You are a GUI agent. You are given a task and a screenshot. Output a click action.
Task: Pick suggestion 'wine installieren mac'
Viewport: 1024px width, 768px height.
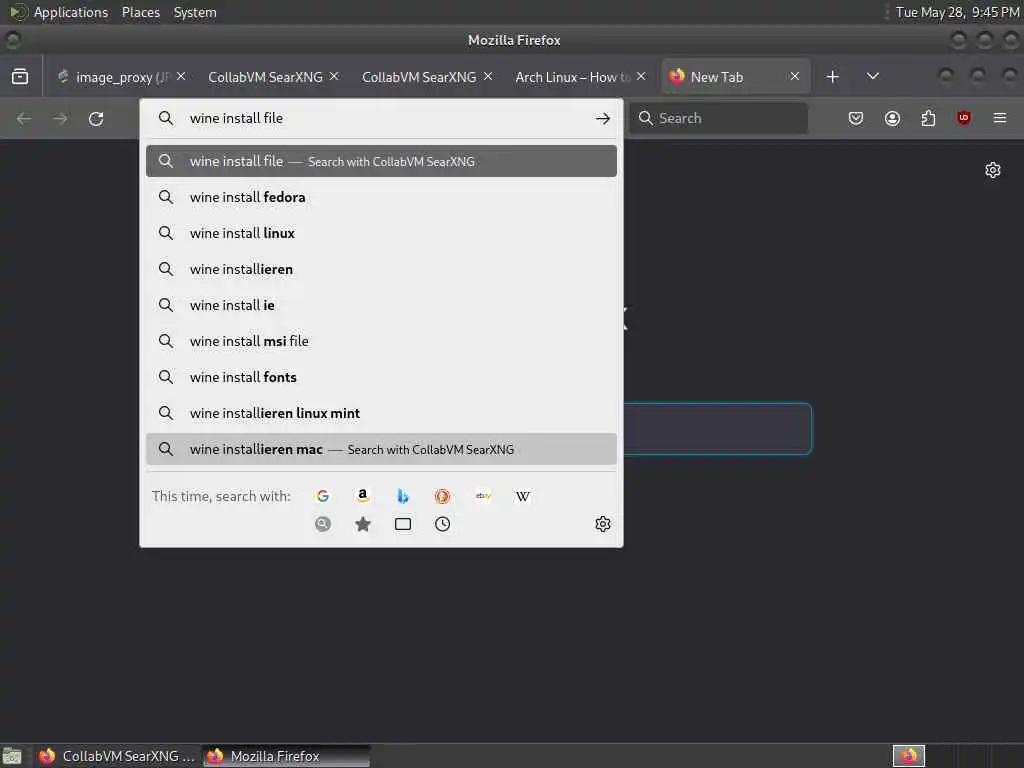pos(381,449)
